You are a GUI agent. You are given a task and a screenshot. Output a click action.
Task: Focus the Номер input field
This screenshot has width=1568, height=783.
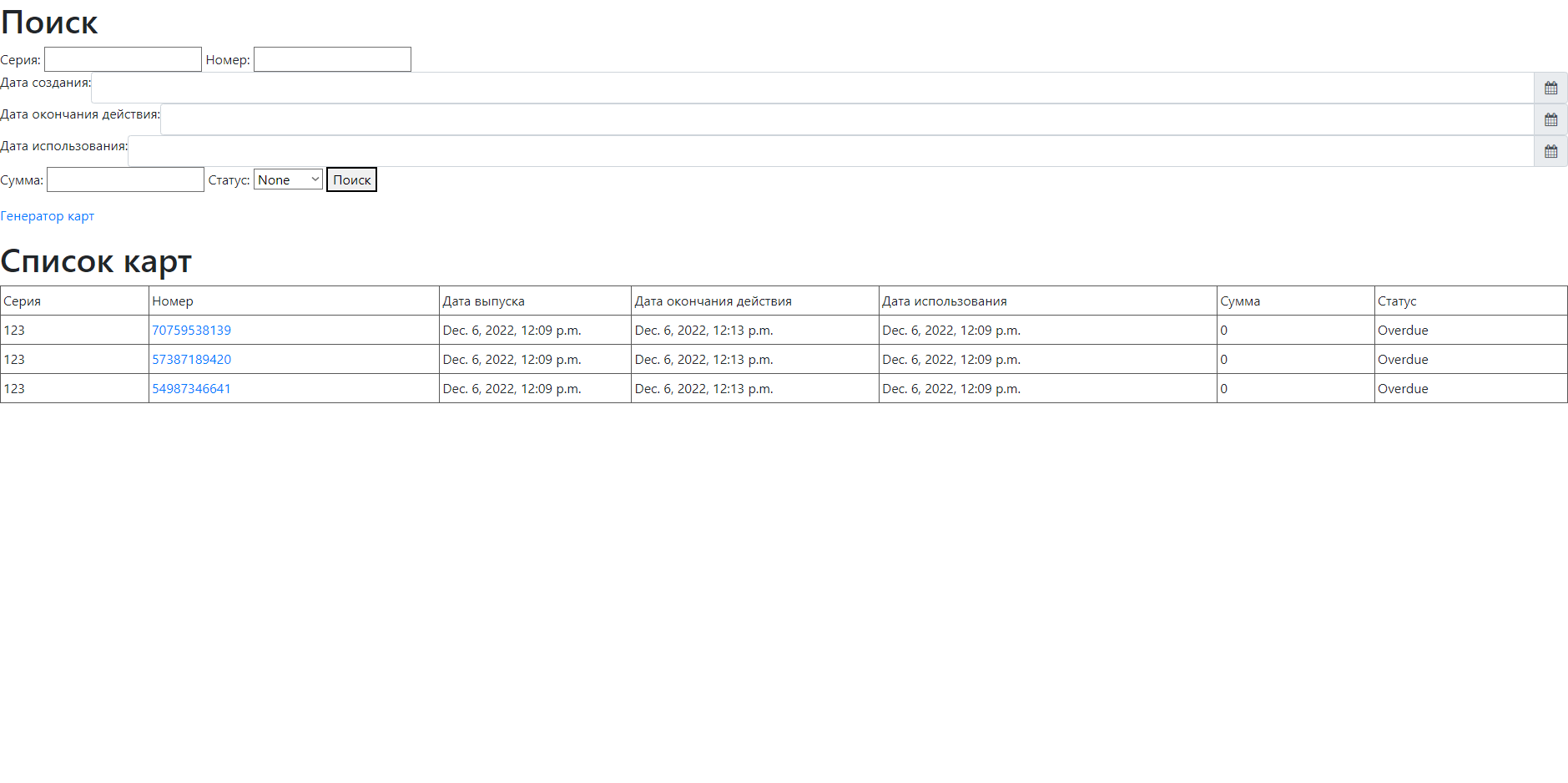coord(332,59)
